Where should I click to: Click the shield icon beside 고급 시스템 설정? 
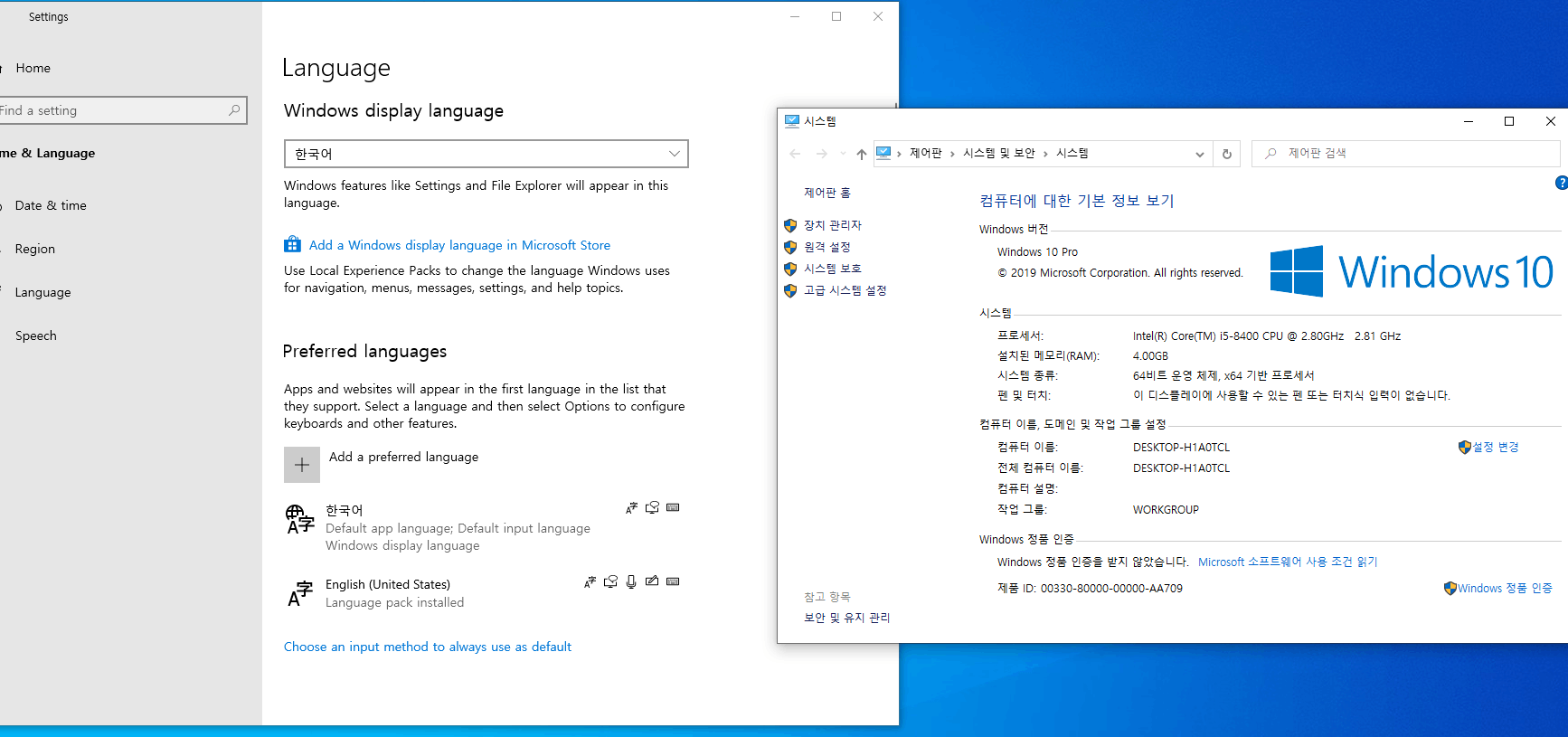click(790, 290)
